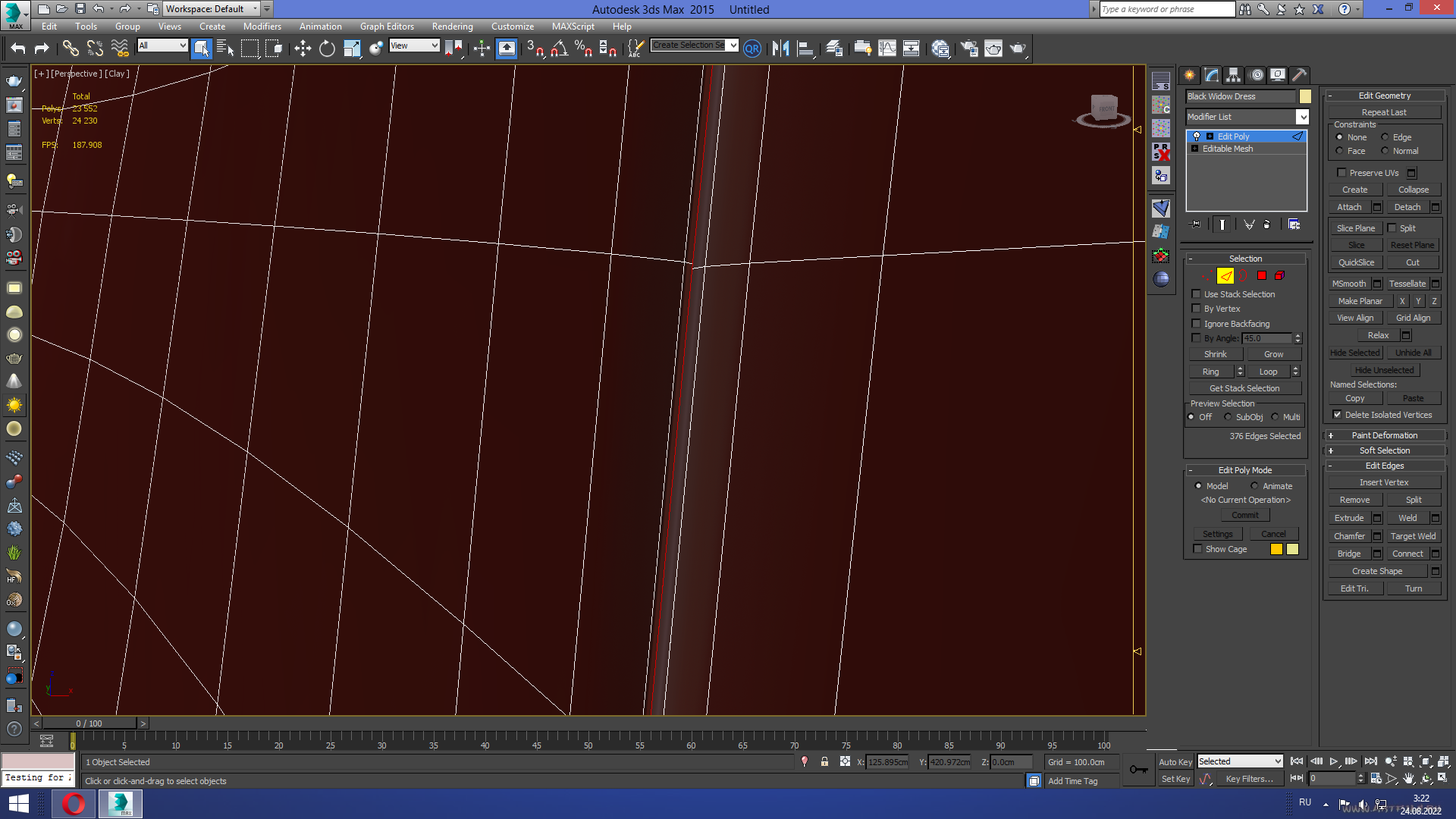Image resolution: width=1456 pixels, height=819 pixels.
Task: Check the Preserve UVs option
Action: [1341, 173]
